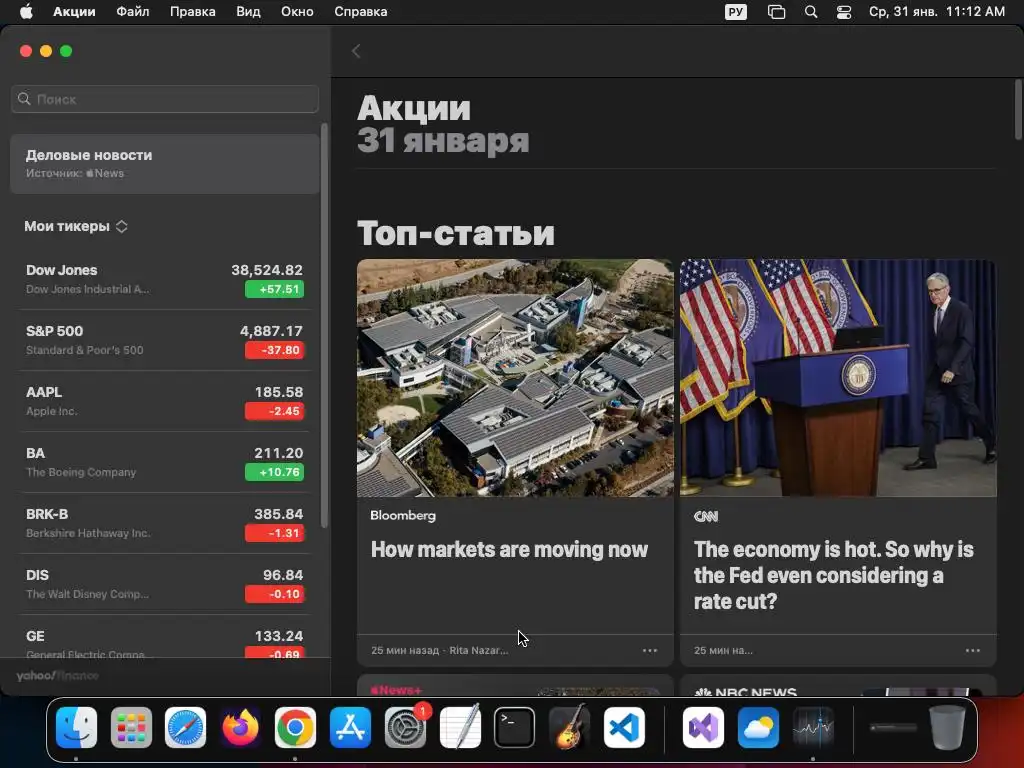
Task: Open the Окно menu
Action: 297,12
